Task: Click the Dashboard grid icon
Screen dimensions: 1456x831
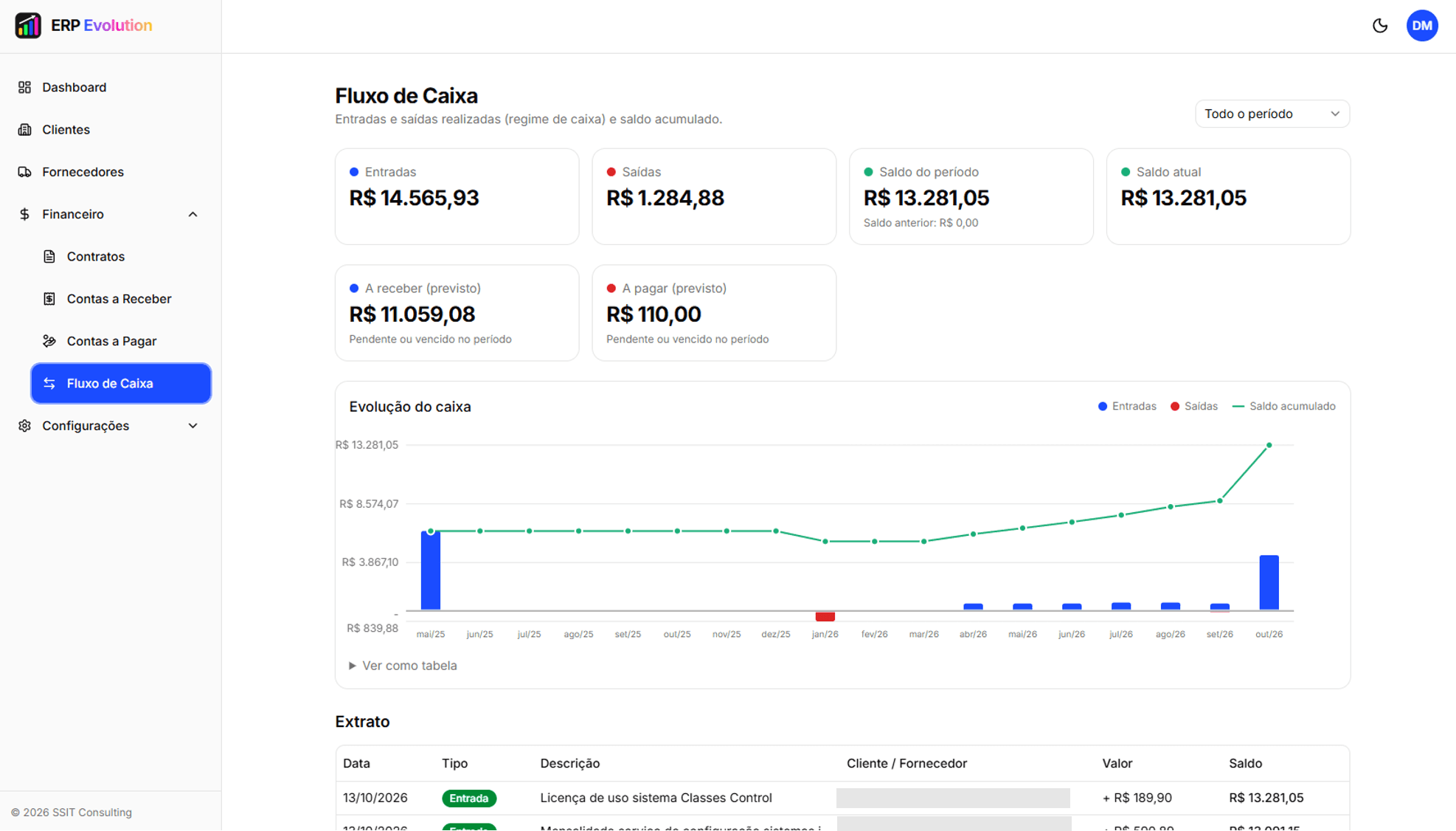Action: tap(24, 87)
